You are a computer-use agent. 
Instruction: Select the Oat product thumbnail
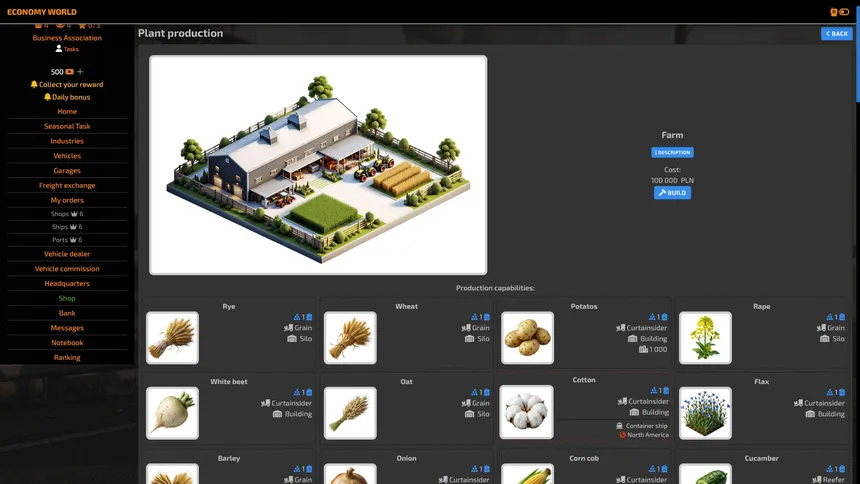coord(350,413)
